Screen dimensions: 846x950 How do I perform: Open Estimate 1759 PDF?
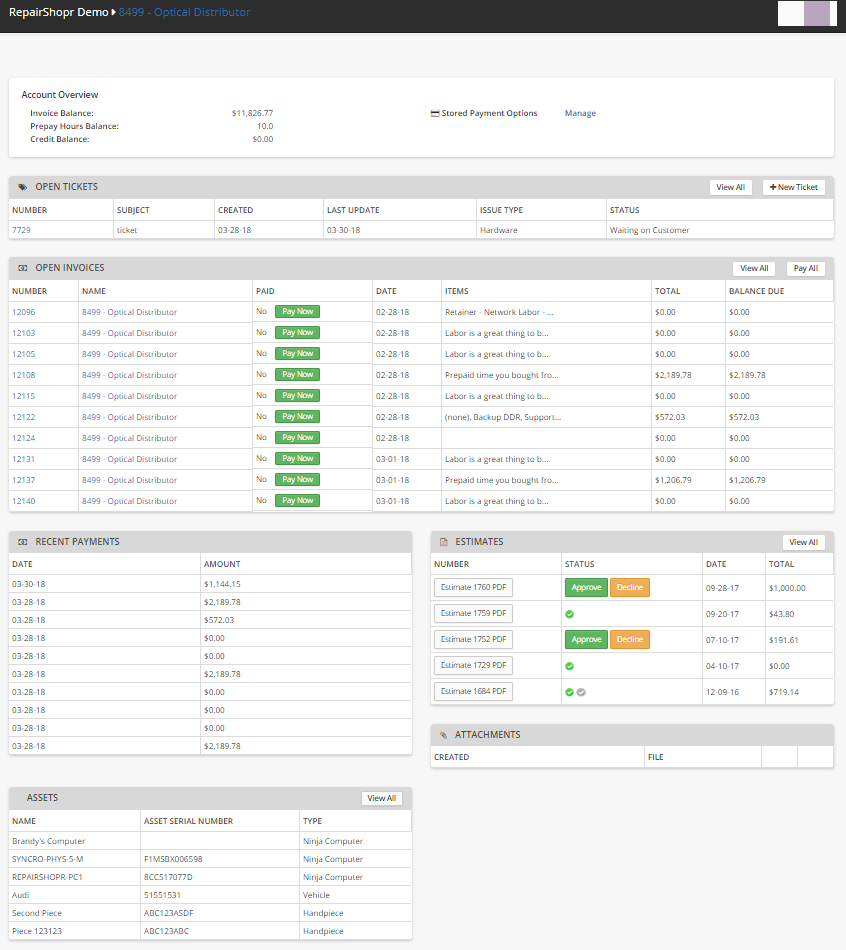(x=473, y=614)
